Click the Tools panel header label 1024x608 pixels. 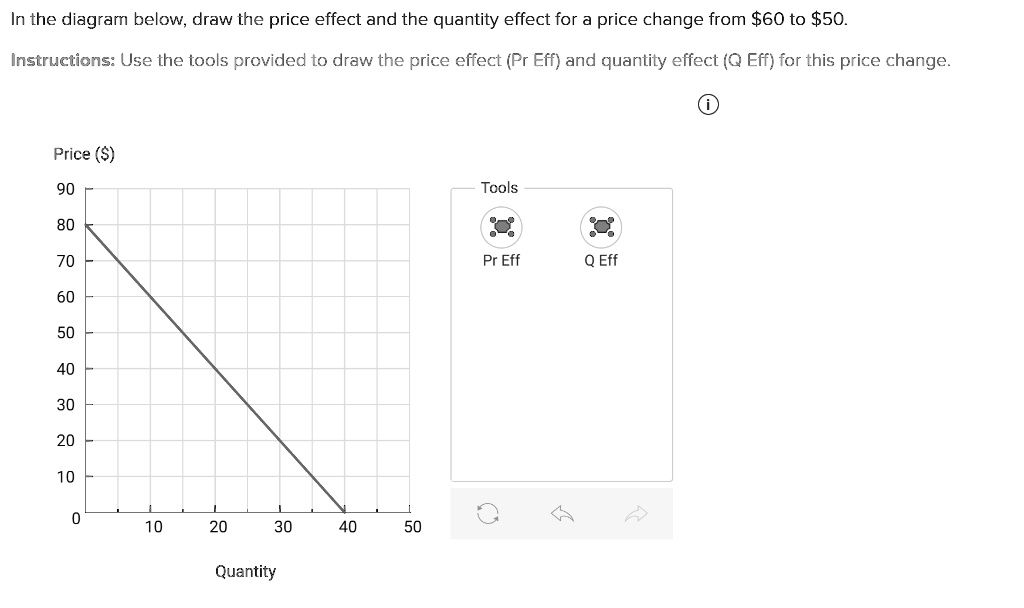pyautogui.click(x=500, y=188)
